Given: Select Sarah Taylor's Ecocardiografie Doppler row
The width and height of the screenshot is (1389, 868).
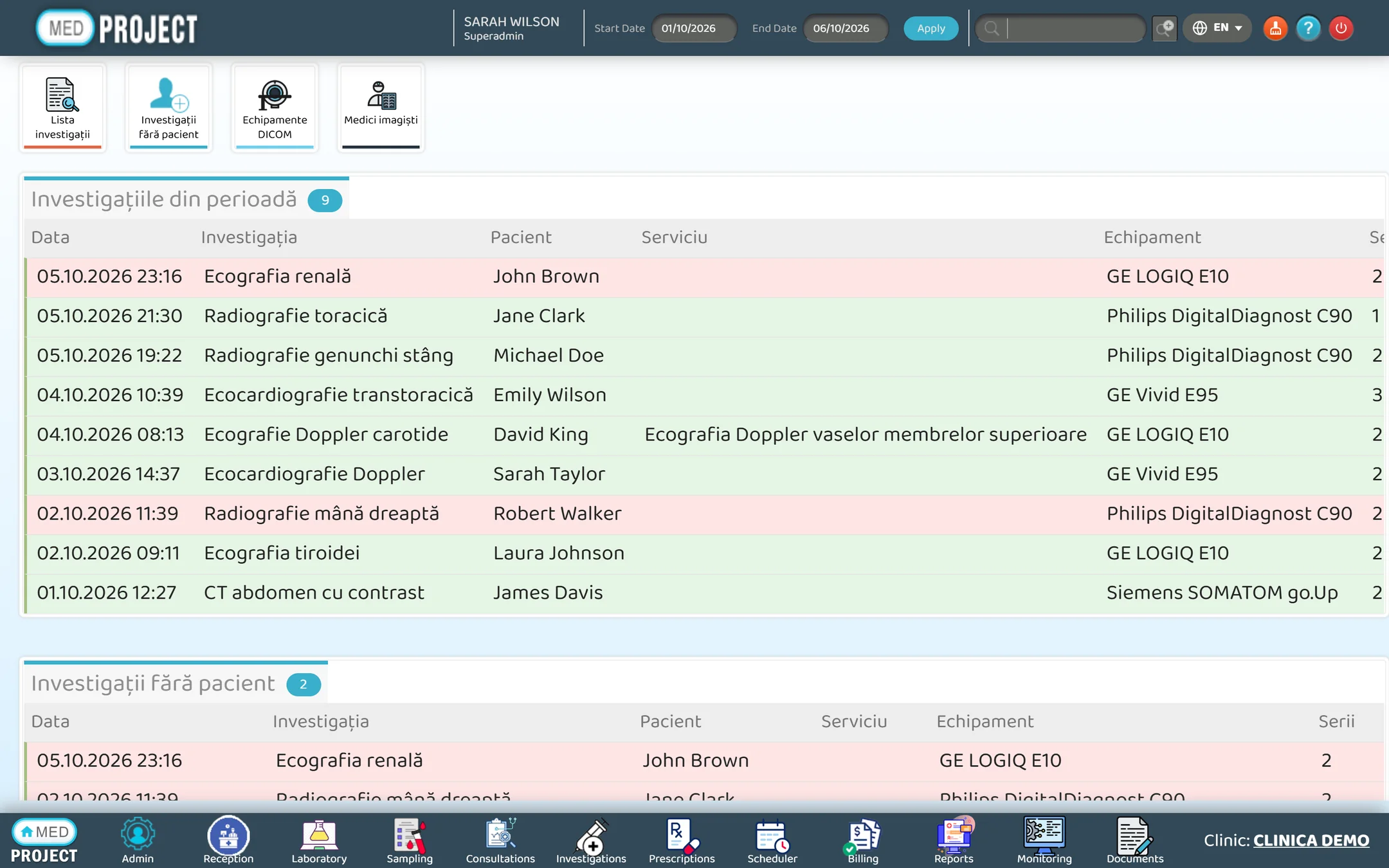Looking at the screenshot, I should [704, 475].
